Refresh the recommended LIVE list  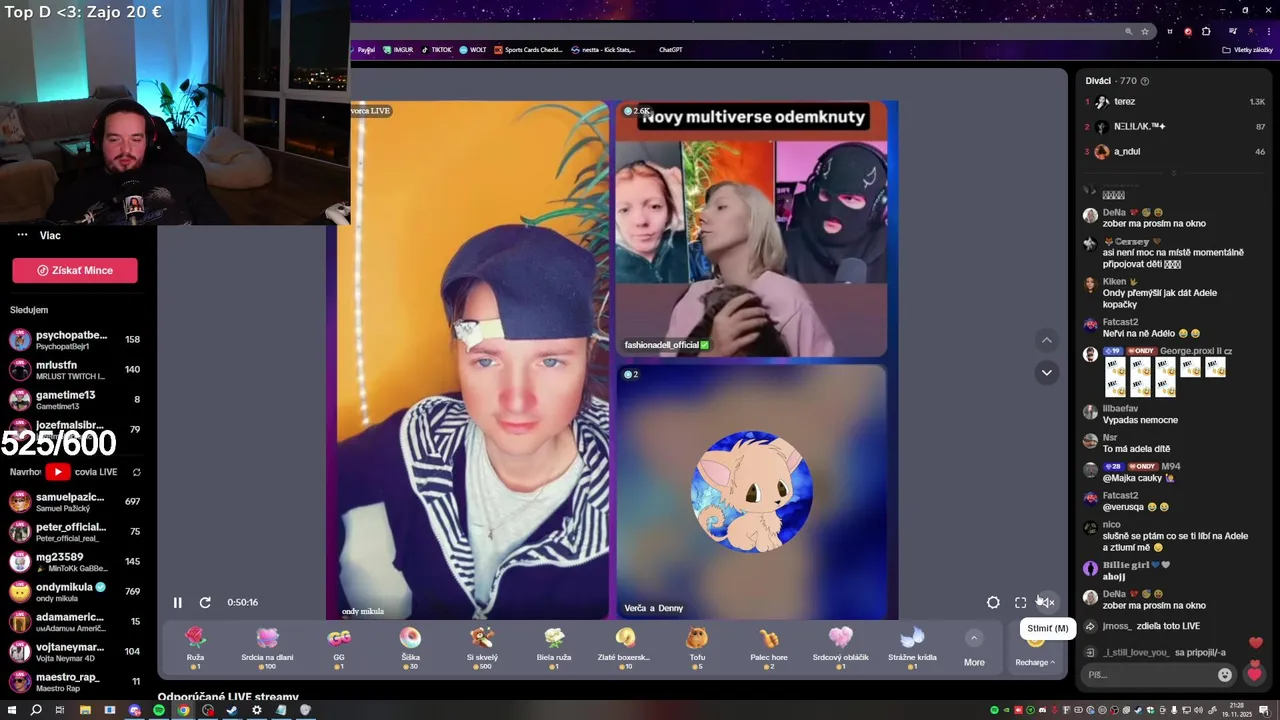tap(136, 472)
